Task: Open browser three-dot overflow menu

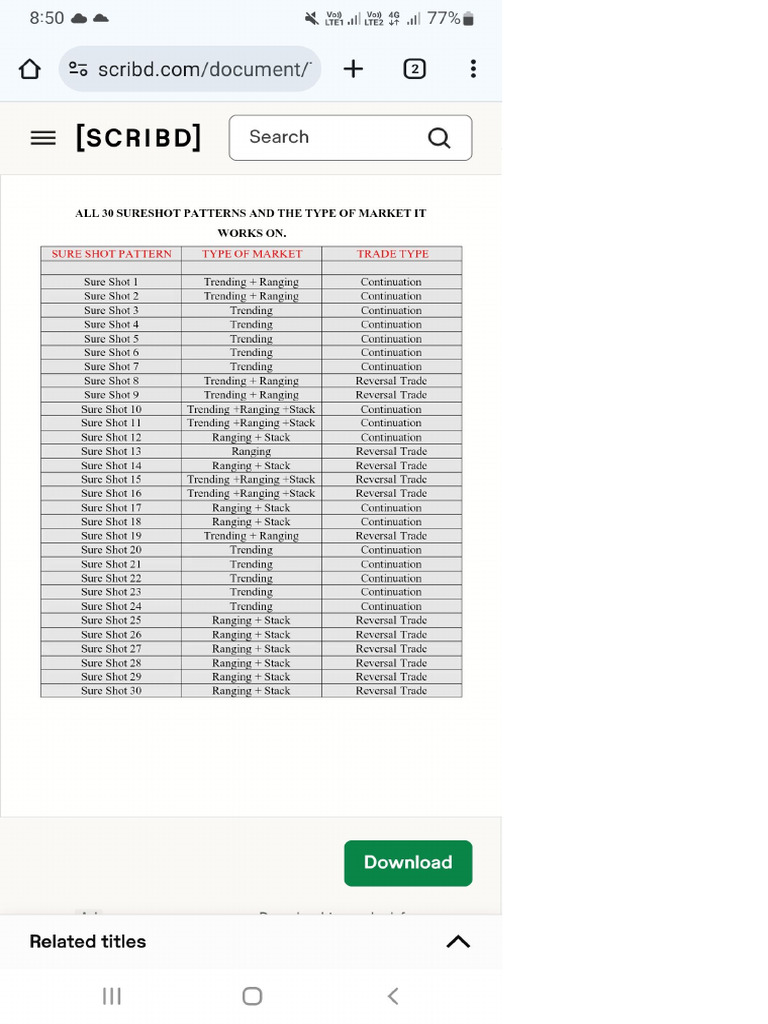Action: (x=473, y=69)
